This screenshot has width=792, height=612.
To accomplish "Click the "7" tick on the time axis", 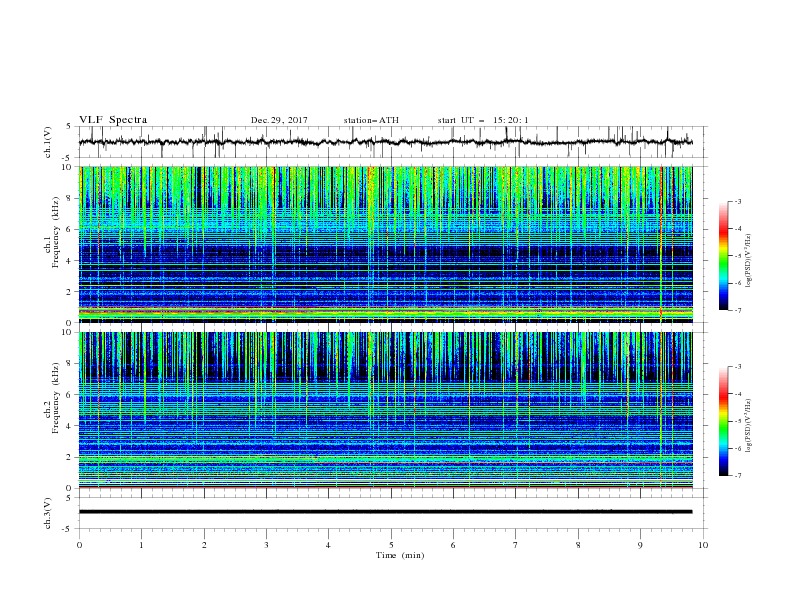I will coord(516,545).
